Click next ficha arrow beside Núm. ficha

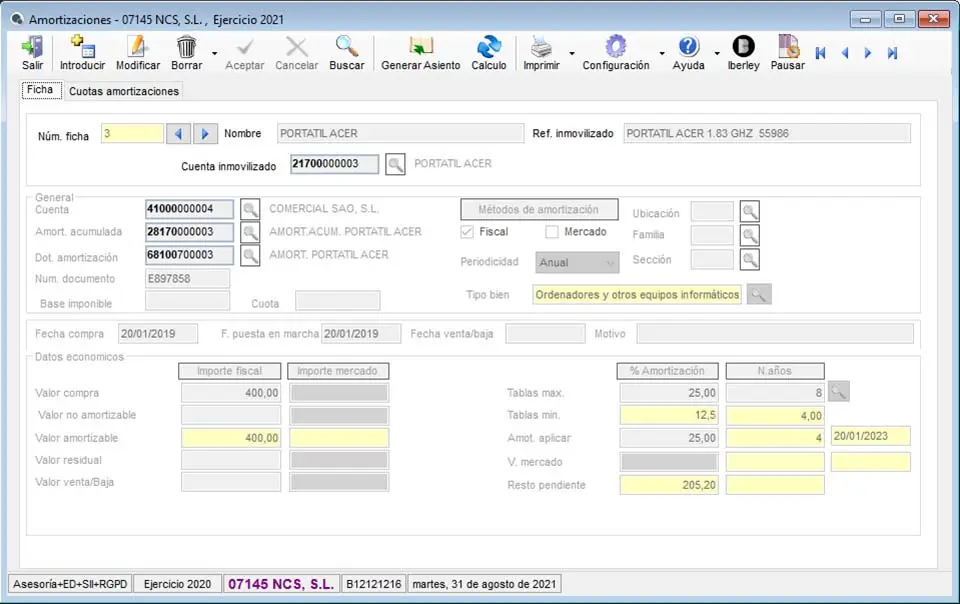[x=205, y=133]
